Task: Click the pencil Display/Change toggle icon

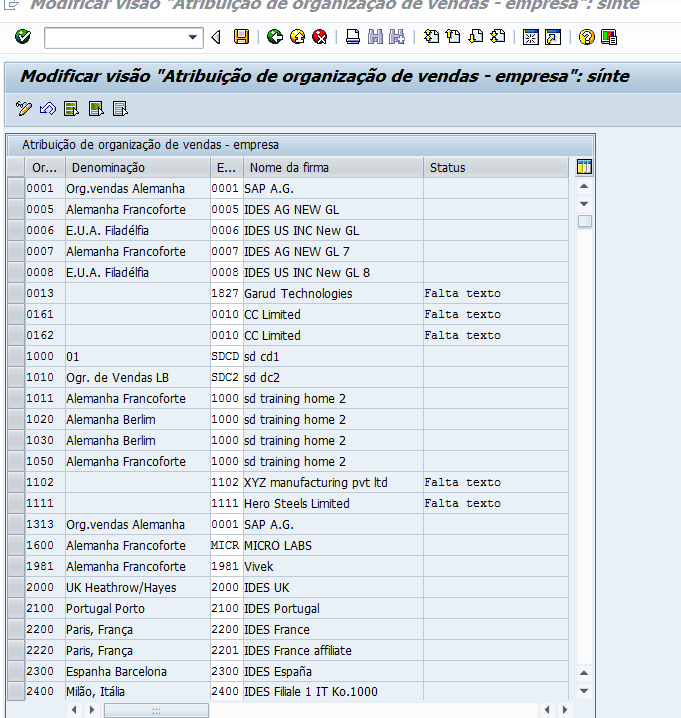Action: (x=24, y=109)
